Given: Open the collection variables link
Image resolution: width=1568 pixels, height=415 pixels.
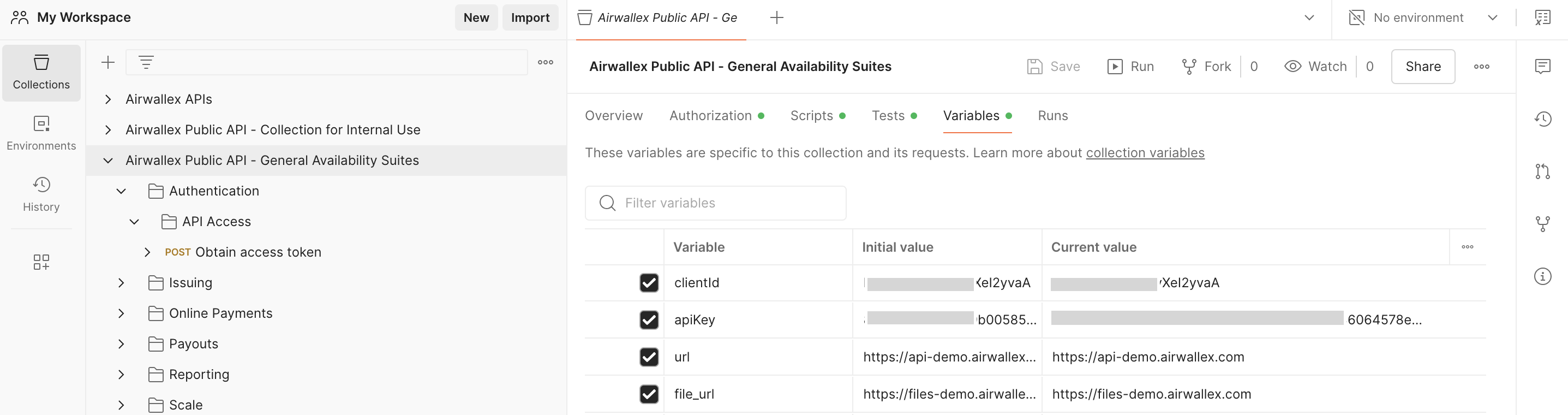Looking at the screenshot, I should 1144,153.
